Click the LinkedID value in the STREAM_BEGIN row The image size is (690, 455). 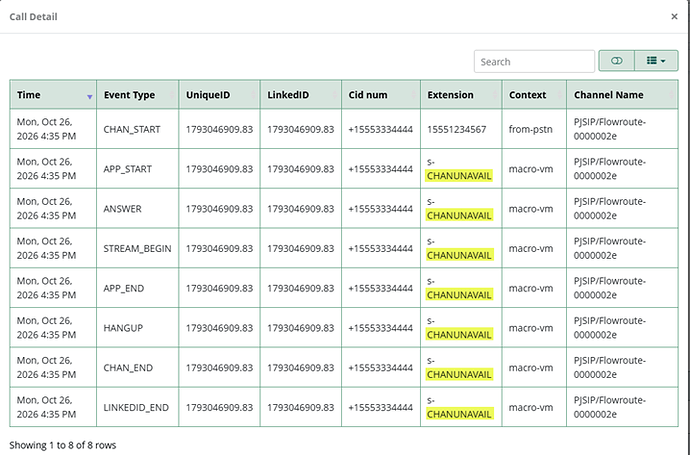(x=301, y=249)
